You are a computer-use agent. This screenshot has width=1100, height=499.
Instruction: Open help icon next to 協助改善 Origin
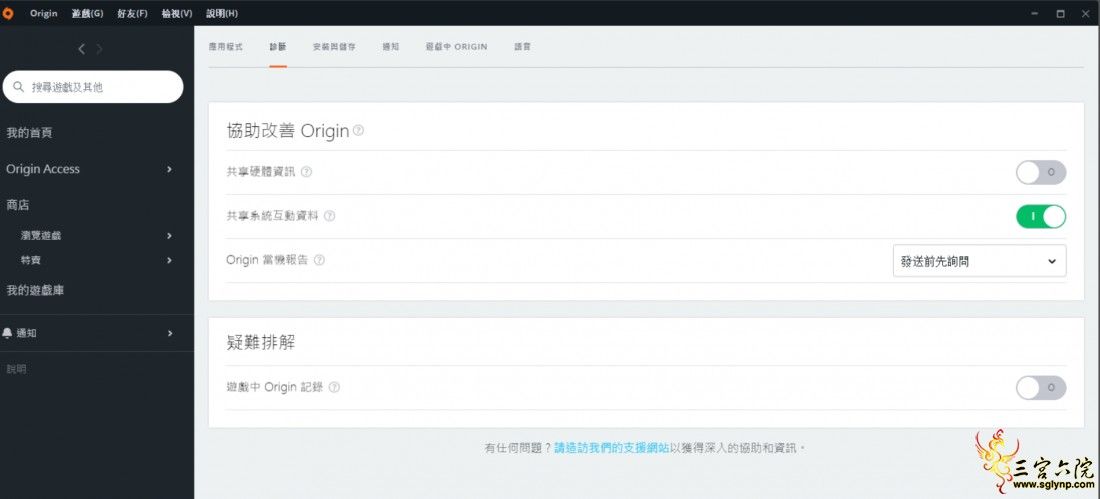pos(358,130)
